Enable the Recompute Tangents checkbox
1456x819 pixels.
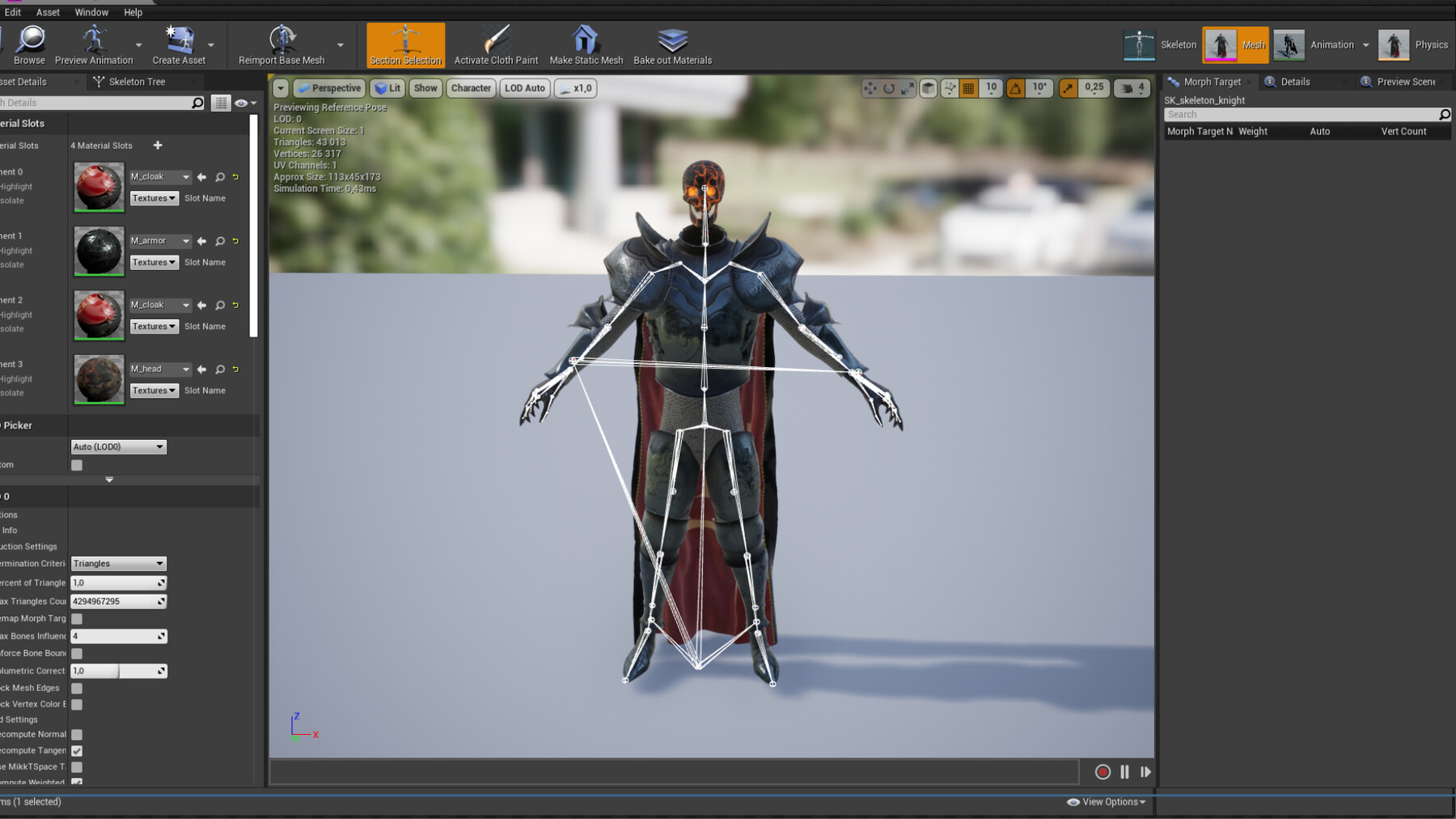tap(77, 750)
